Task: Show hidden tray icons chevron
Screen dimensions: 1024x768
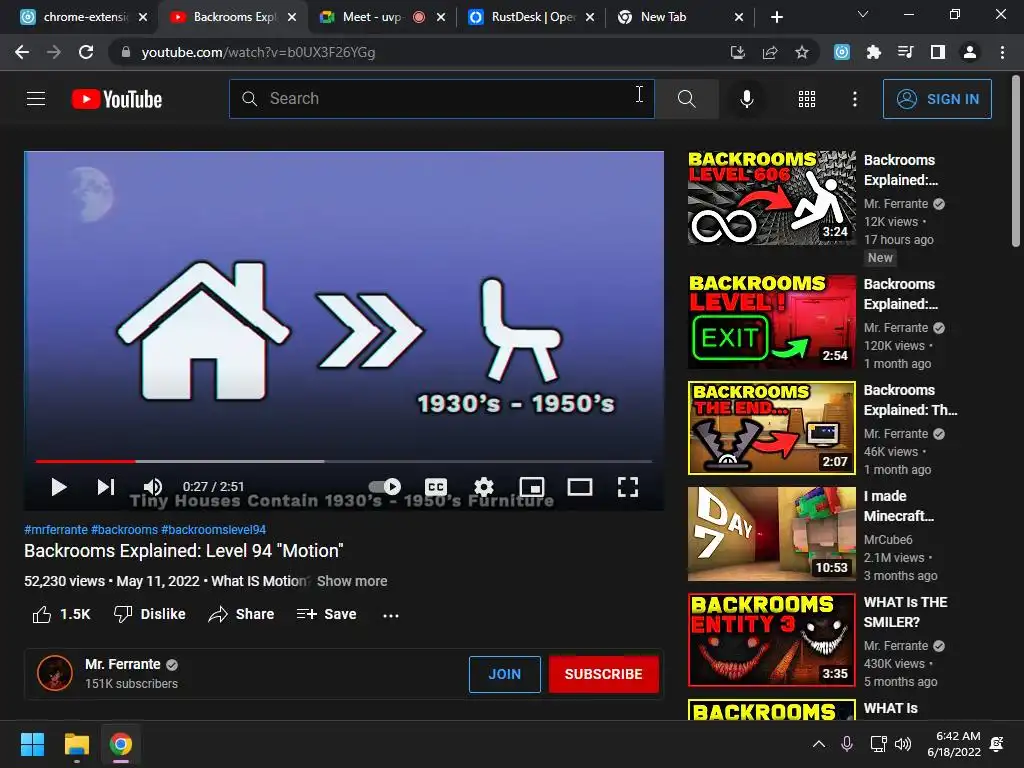Action: point(818,744)
